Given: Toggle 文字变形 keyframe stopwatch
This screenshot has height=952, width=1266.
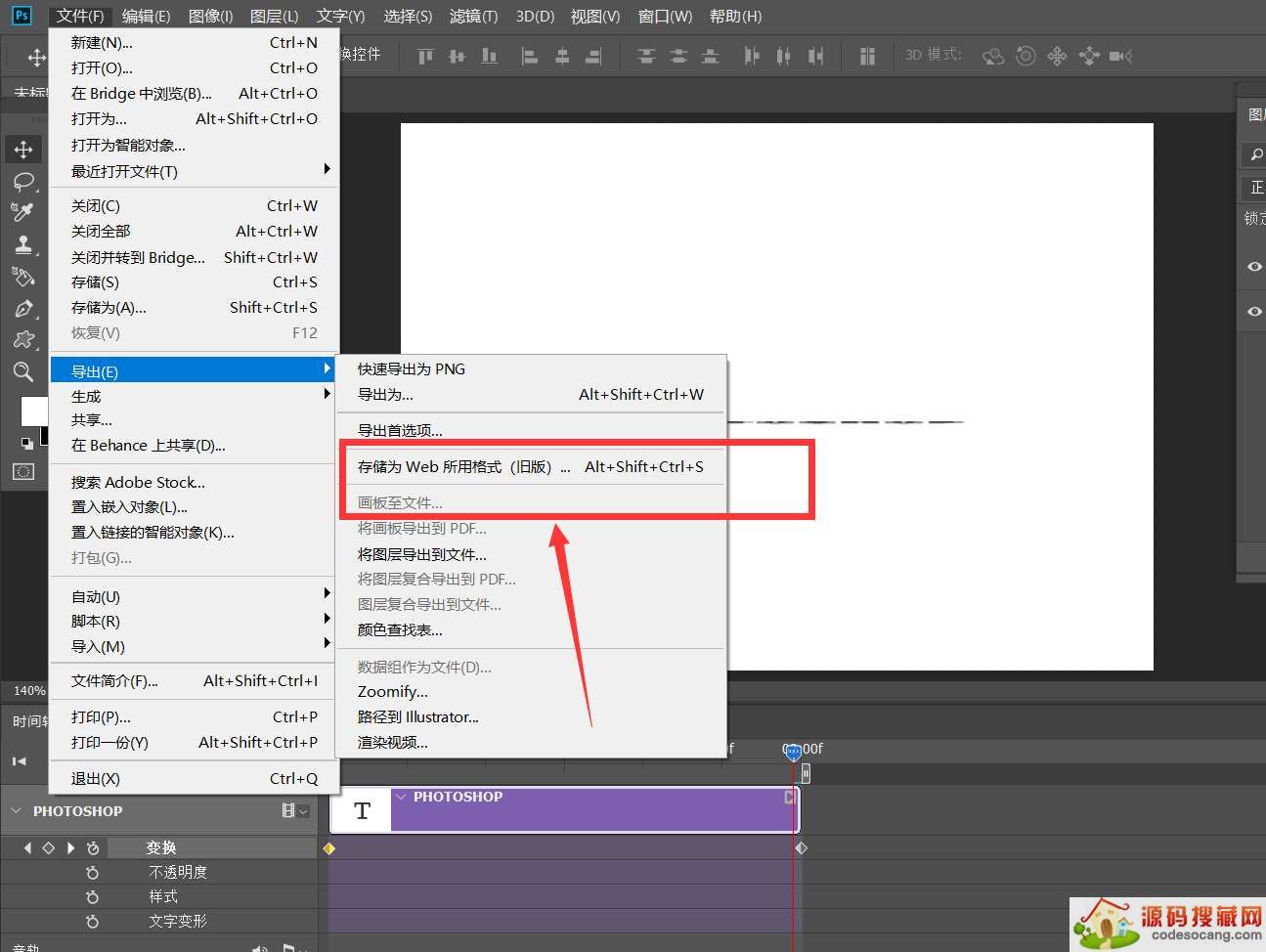Looking at the screenshot, I should [x=93, y=921].
